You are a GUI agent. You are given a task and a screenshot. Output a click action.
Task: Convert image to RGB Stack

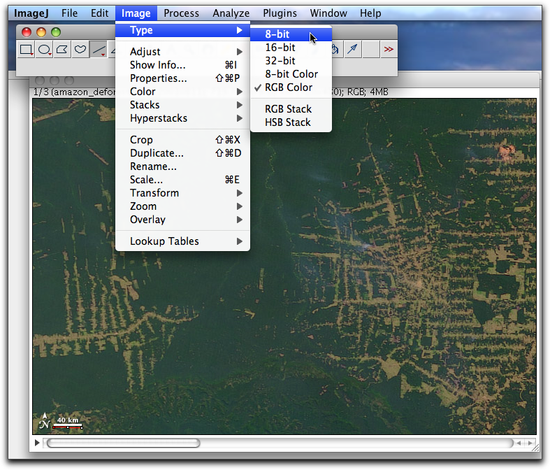tap(291, 109)
